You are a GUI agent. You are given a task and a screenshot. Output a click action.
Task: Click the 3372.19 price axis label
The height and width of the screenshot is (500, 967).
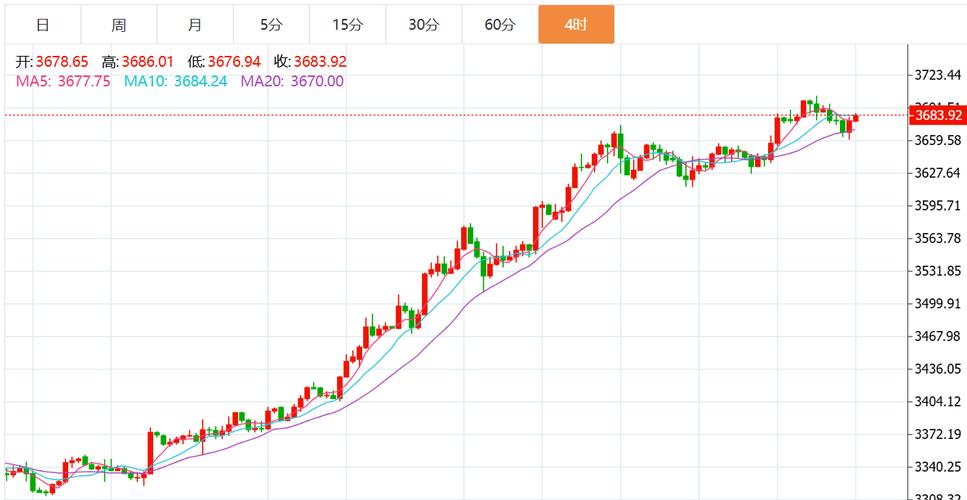click(937, 434)
